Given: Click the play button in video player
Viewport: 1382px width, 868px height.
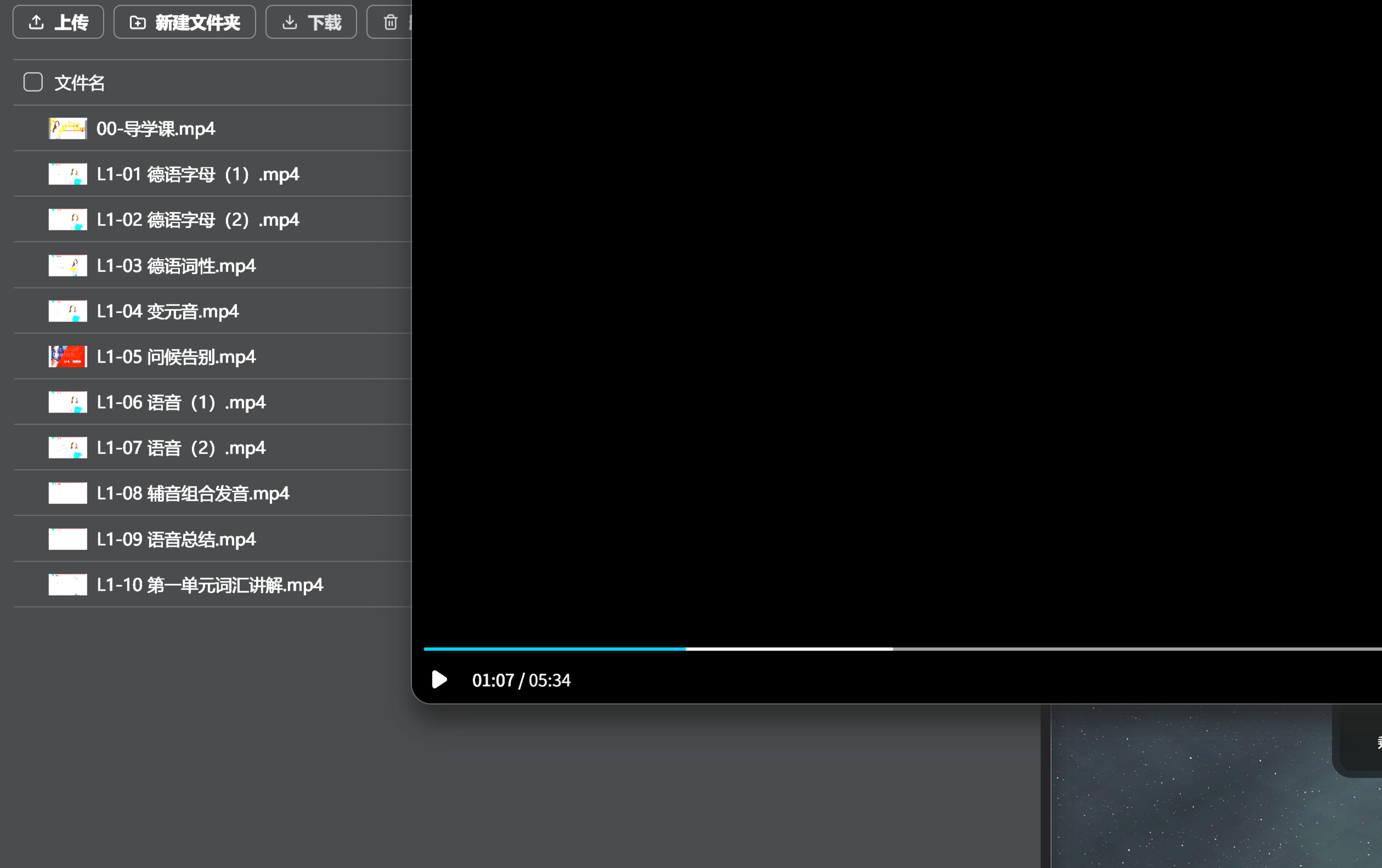Looking at the screenshot, I should click(439, 679).
